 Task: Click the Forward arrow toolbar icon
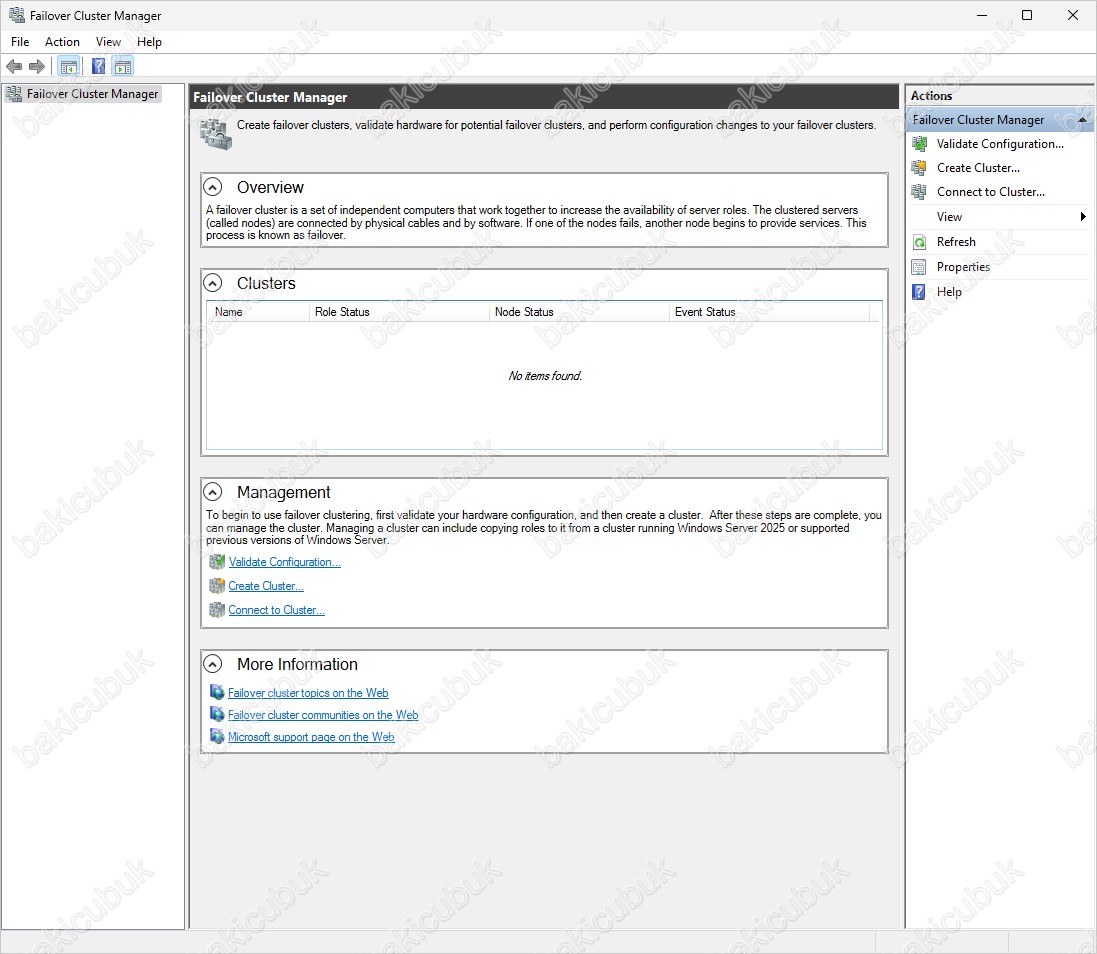point(37,66)
